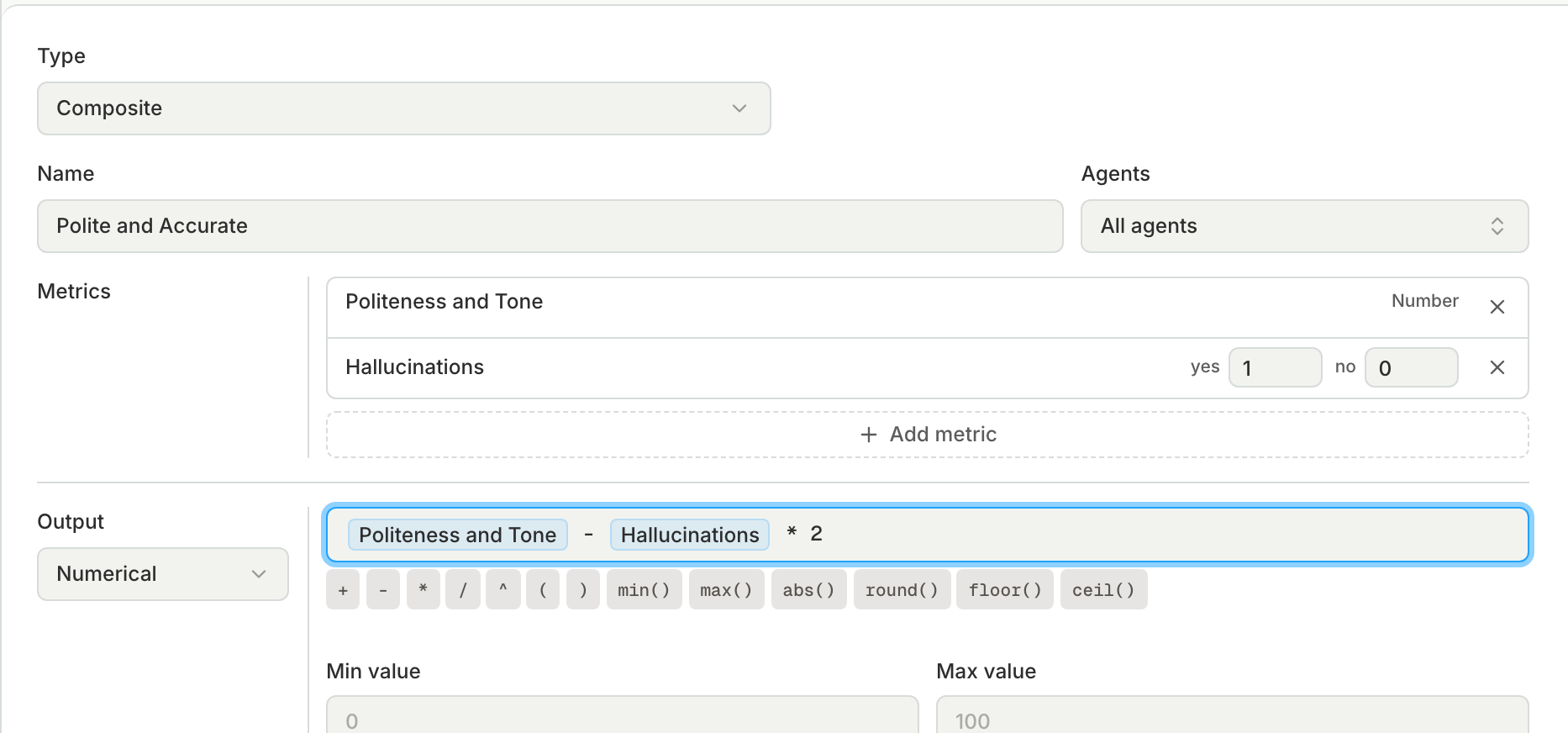Click Add metric button

click(928, 435)
